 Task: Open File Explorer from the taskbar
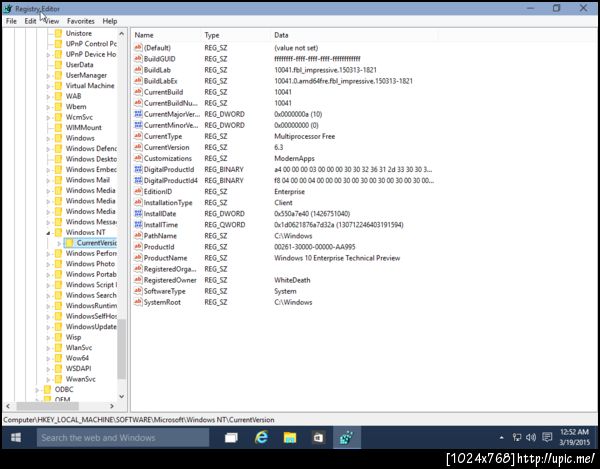pos(290,437)
